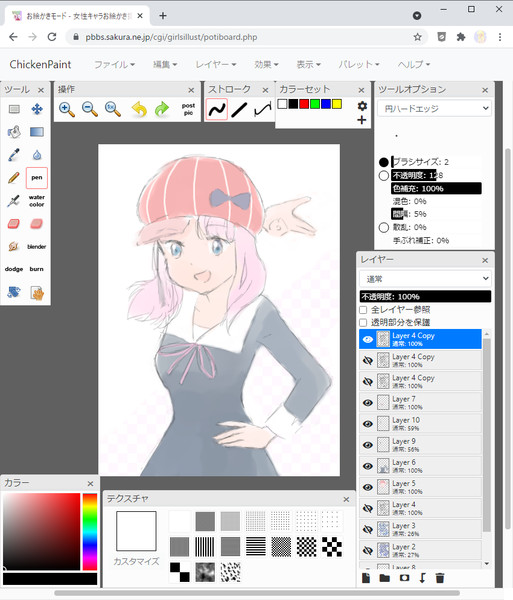The image size is (513, 600).
Task: Open the 効果 menu
Action: coord(266,64)
